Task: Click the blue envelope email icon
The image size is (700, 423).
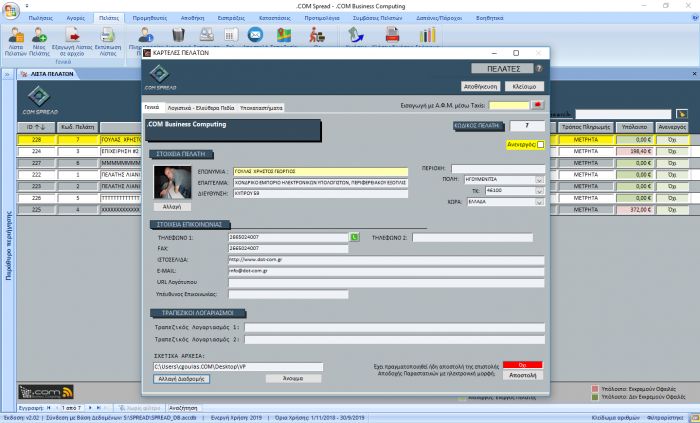Action: 255,34
